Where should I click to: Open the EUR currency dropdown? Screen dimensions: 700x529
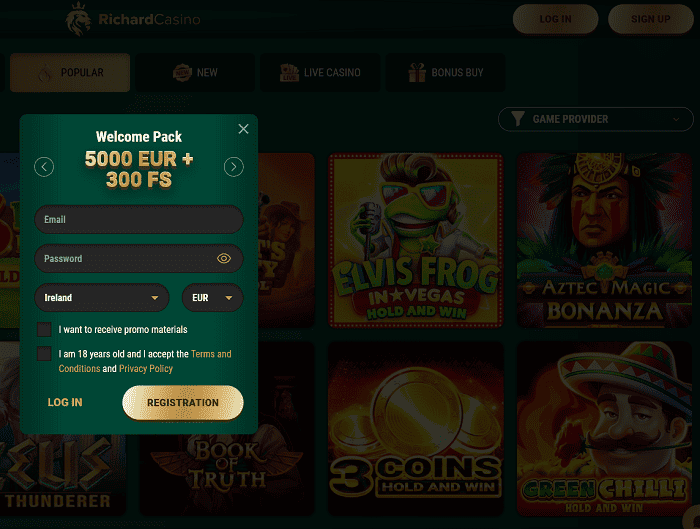pos(212,298)
